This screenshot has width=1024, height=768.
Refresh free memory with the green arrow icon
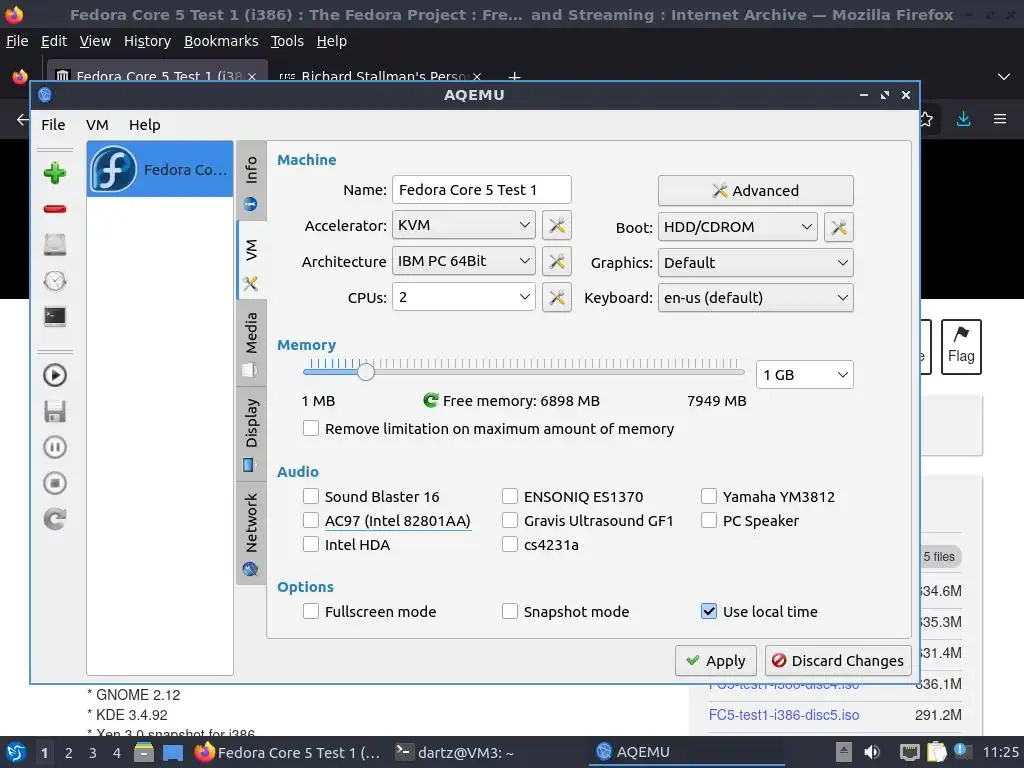430,400
